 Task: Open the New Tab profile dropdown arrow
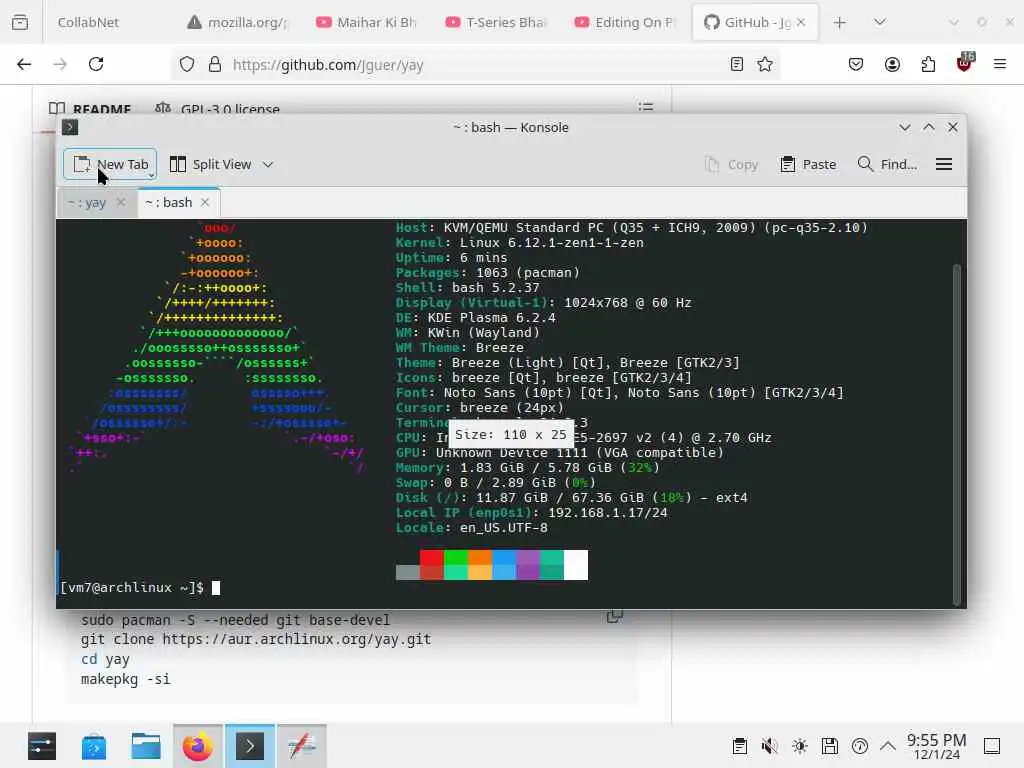click(x=152, y=174)
